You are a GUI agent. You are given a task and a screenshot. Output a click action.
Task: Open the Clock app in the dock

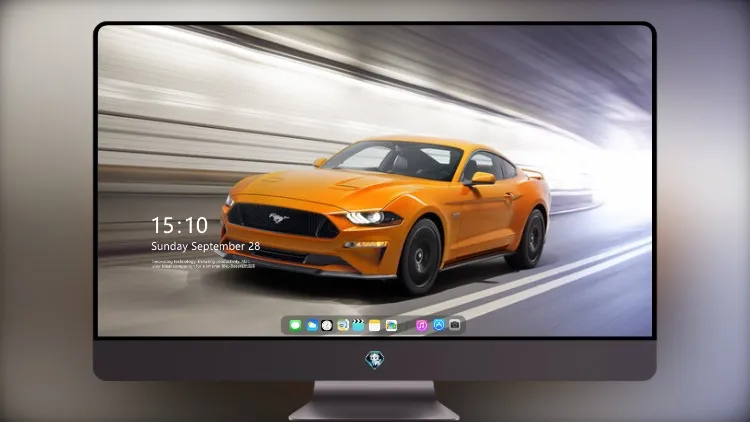coord(327,325)
